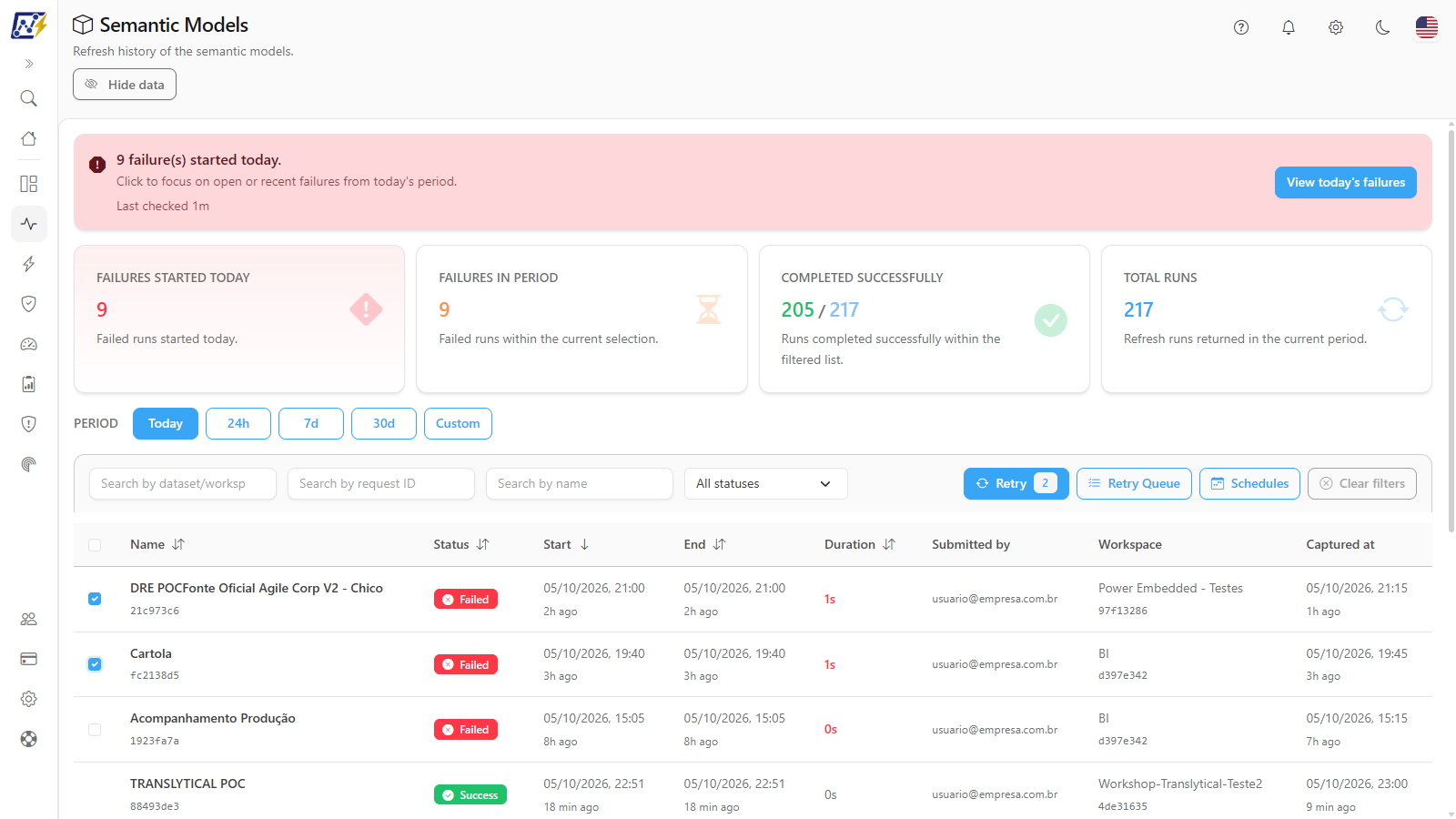Open the gauge speedometer icon in the sidebar

click(x=29, y=344)
